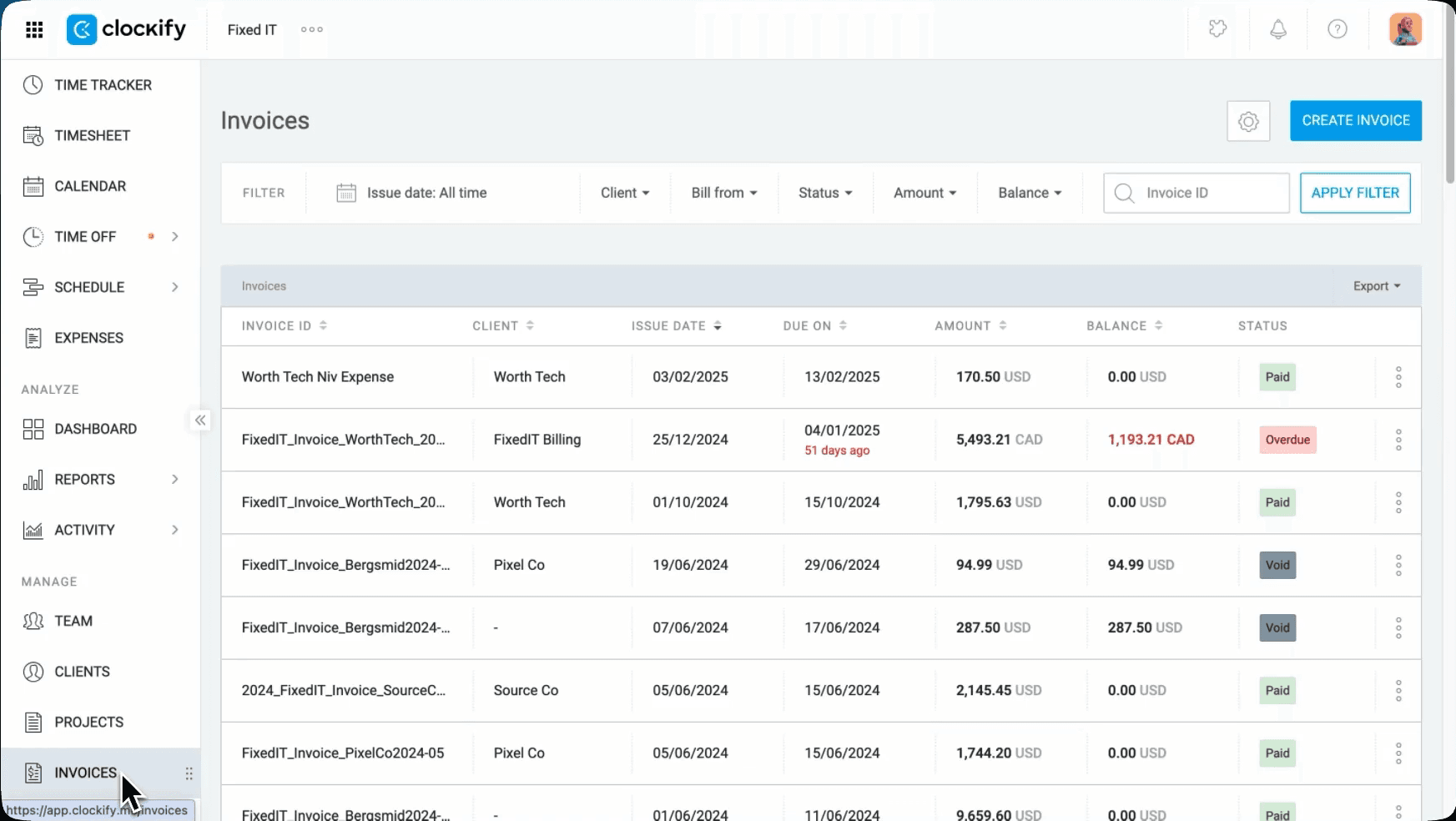Open invoice FixedIT_Invoice_PixelCo2024-05

[x=343, y=753]
